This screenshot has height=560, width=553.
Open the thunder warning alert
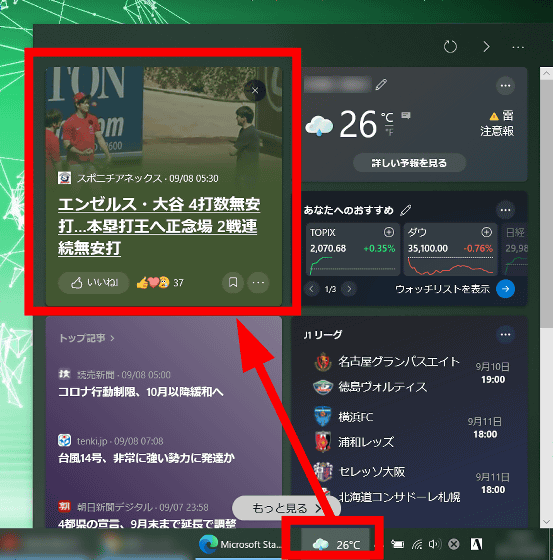click(x=498, y=123)
